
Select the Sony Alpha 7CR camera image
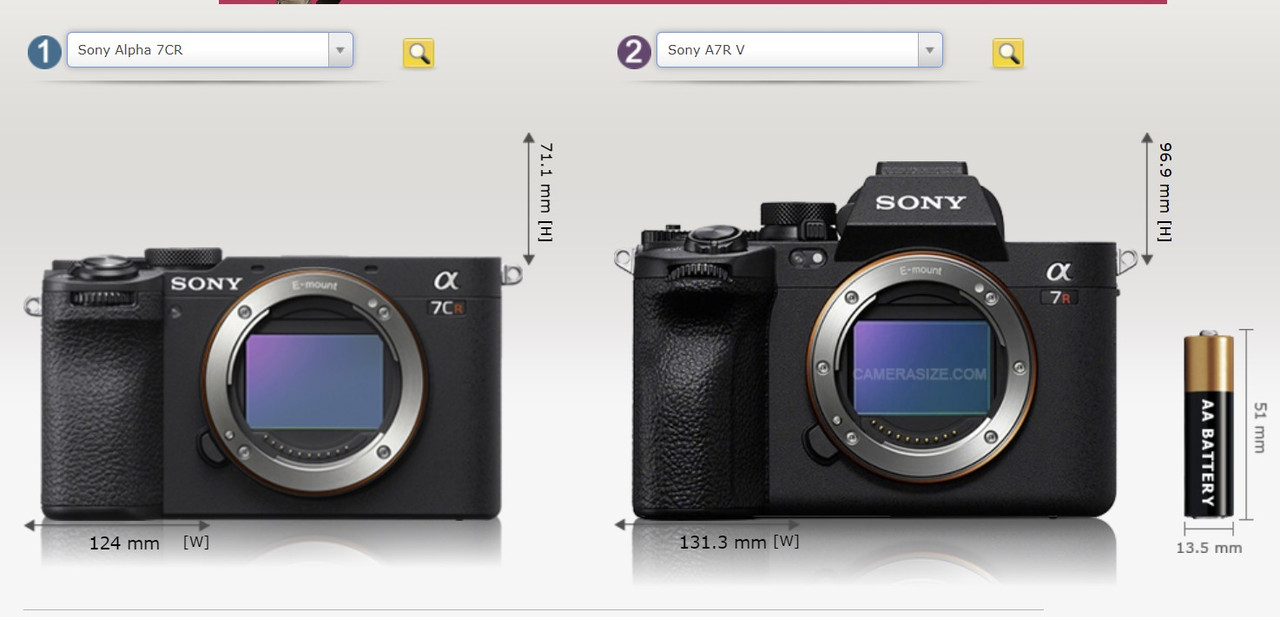tap(272, 385)
